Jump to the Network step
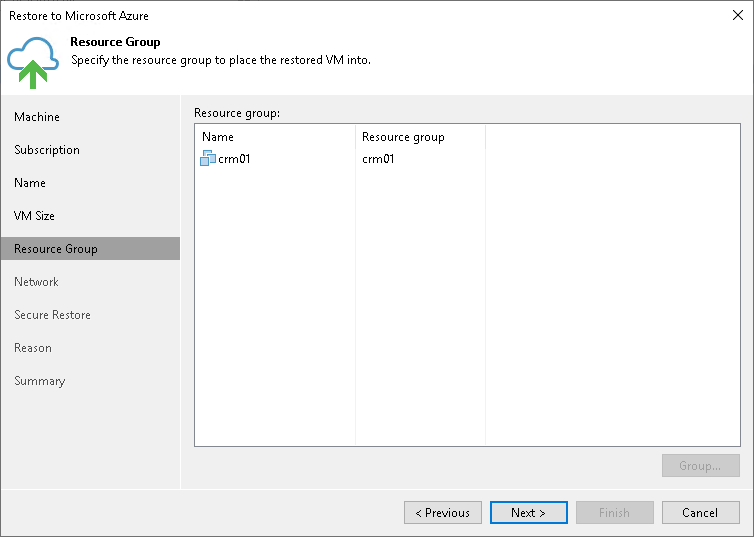The image size is (754, 537). [36, 282]
